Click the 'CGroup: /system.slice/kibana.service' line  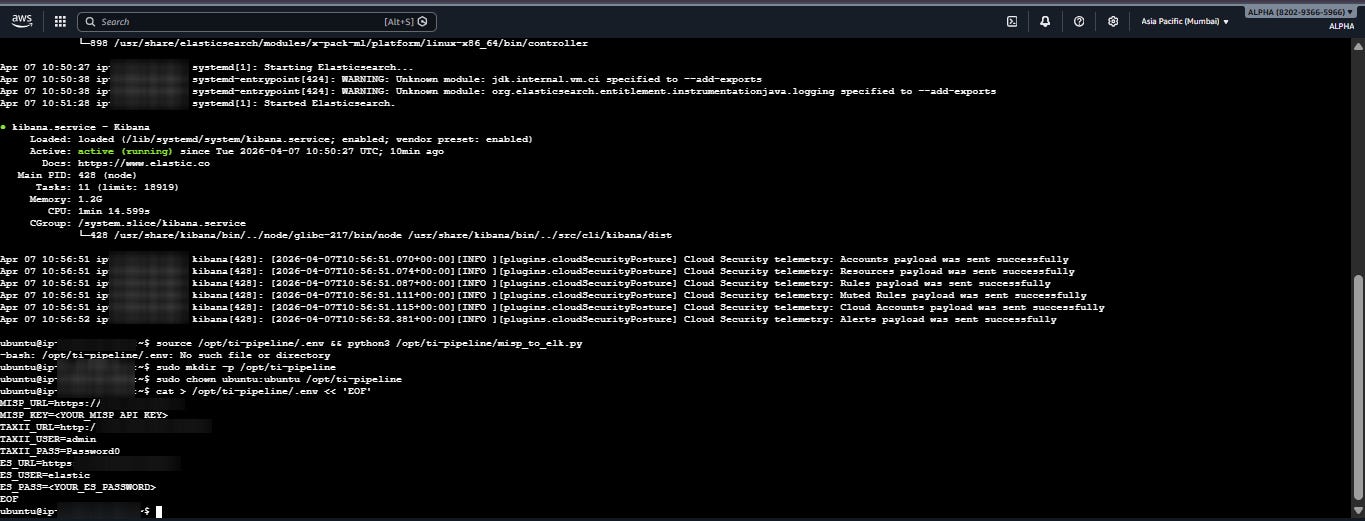(138, 223)
